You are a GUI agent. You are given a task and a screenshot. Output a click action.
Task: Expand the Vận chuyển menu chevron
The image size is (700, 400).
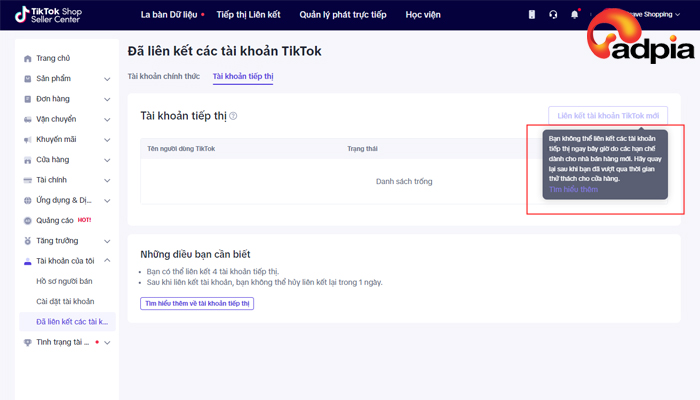107,120
